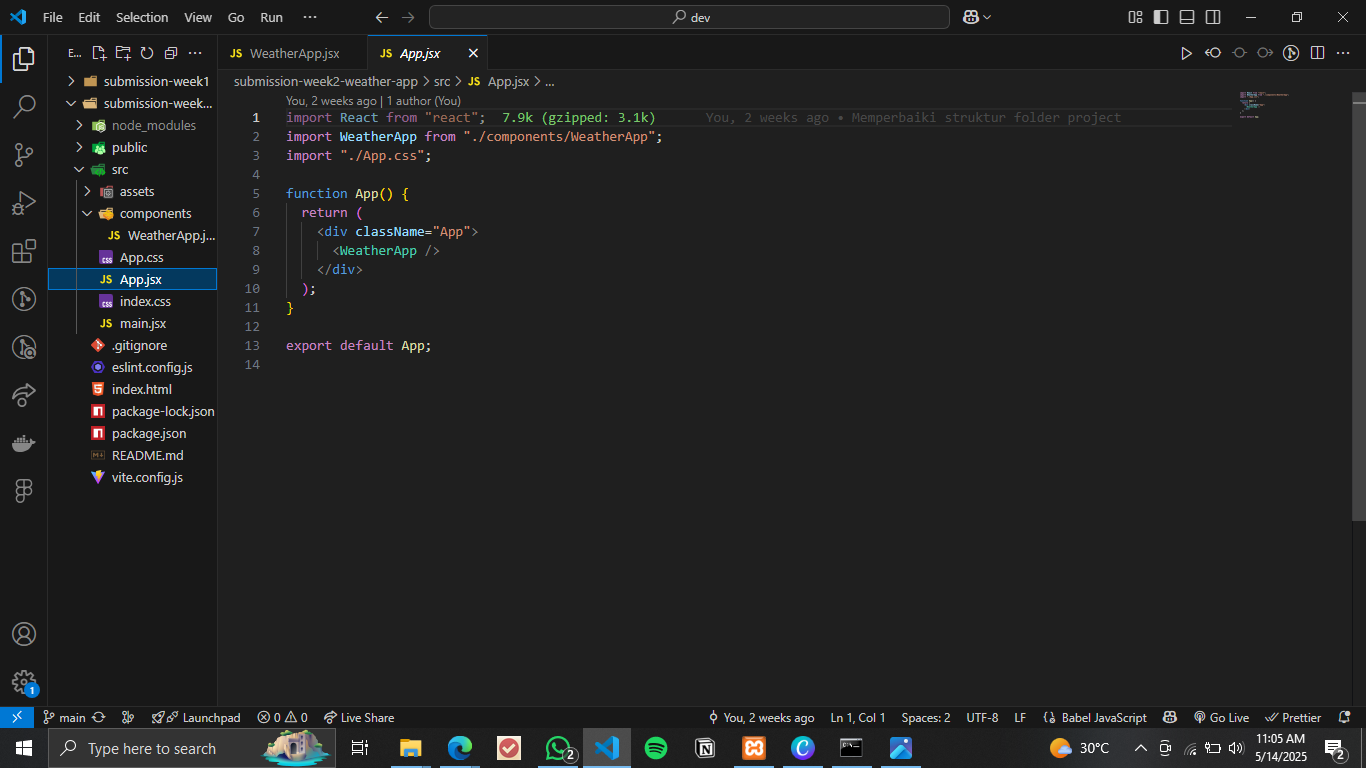Click the Run Code play icon

click(x=1186, y=53)
